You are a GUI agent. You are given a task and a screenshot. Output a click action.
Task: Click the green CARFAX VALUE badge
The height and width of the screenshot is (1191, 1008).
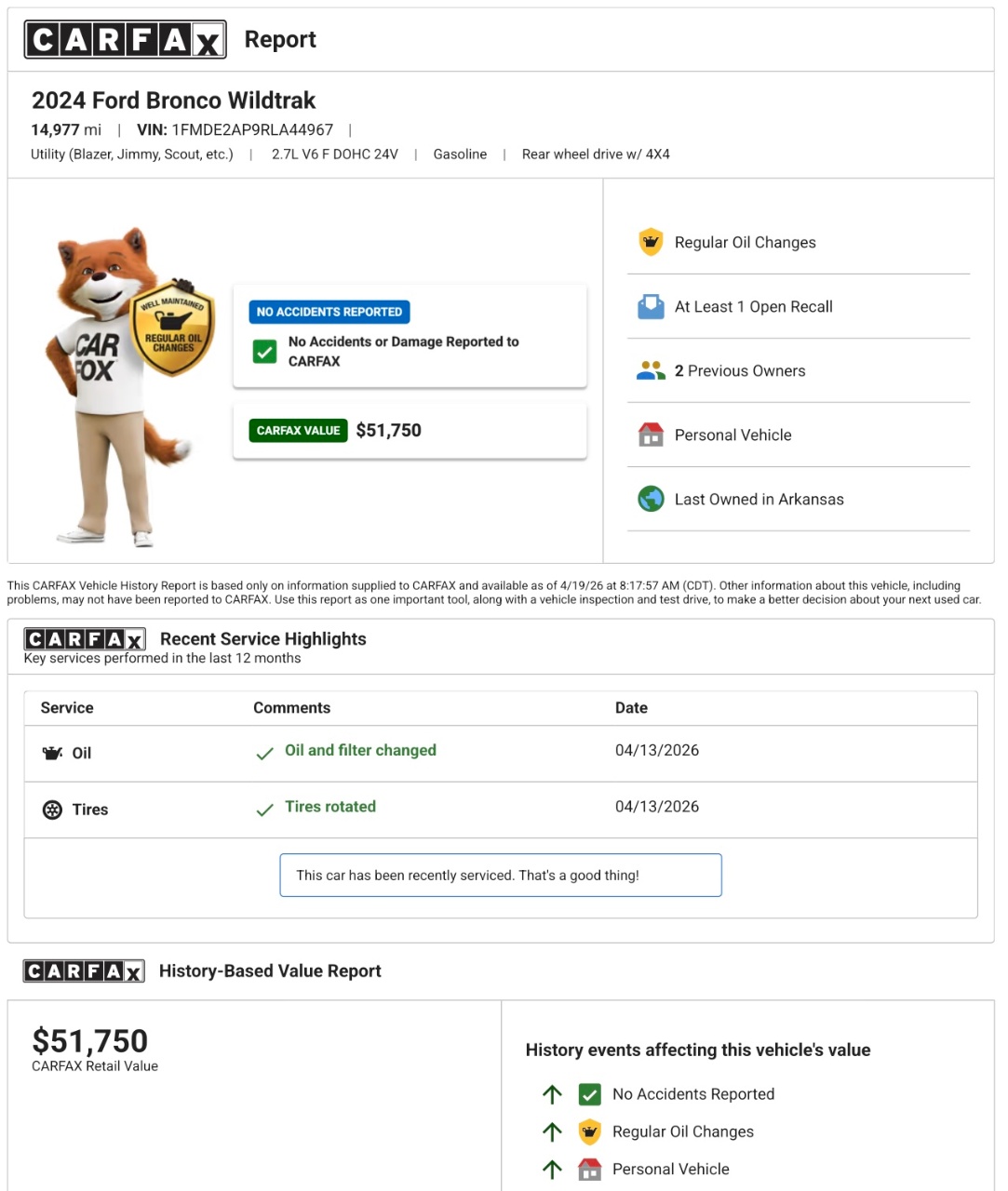[298, 430]
